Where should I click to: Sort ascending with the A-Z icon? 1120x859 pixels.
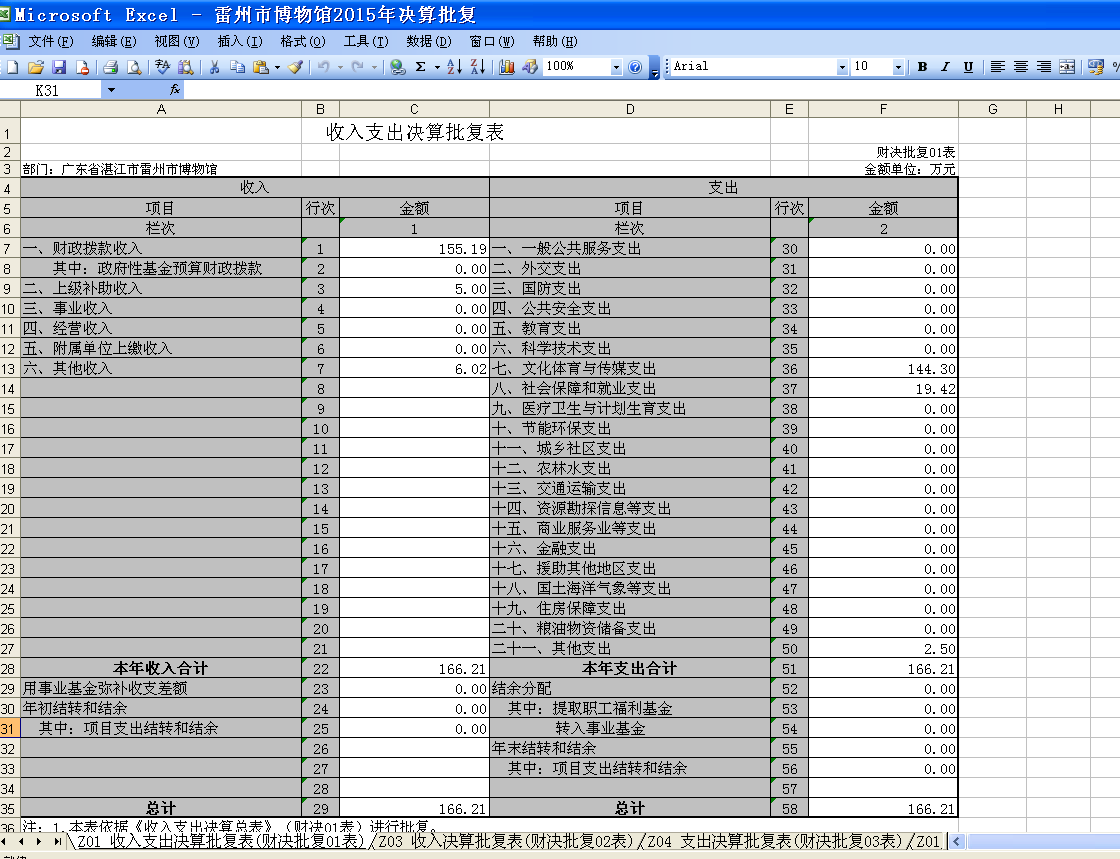454,67
